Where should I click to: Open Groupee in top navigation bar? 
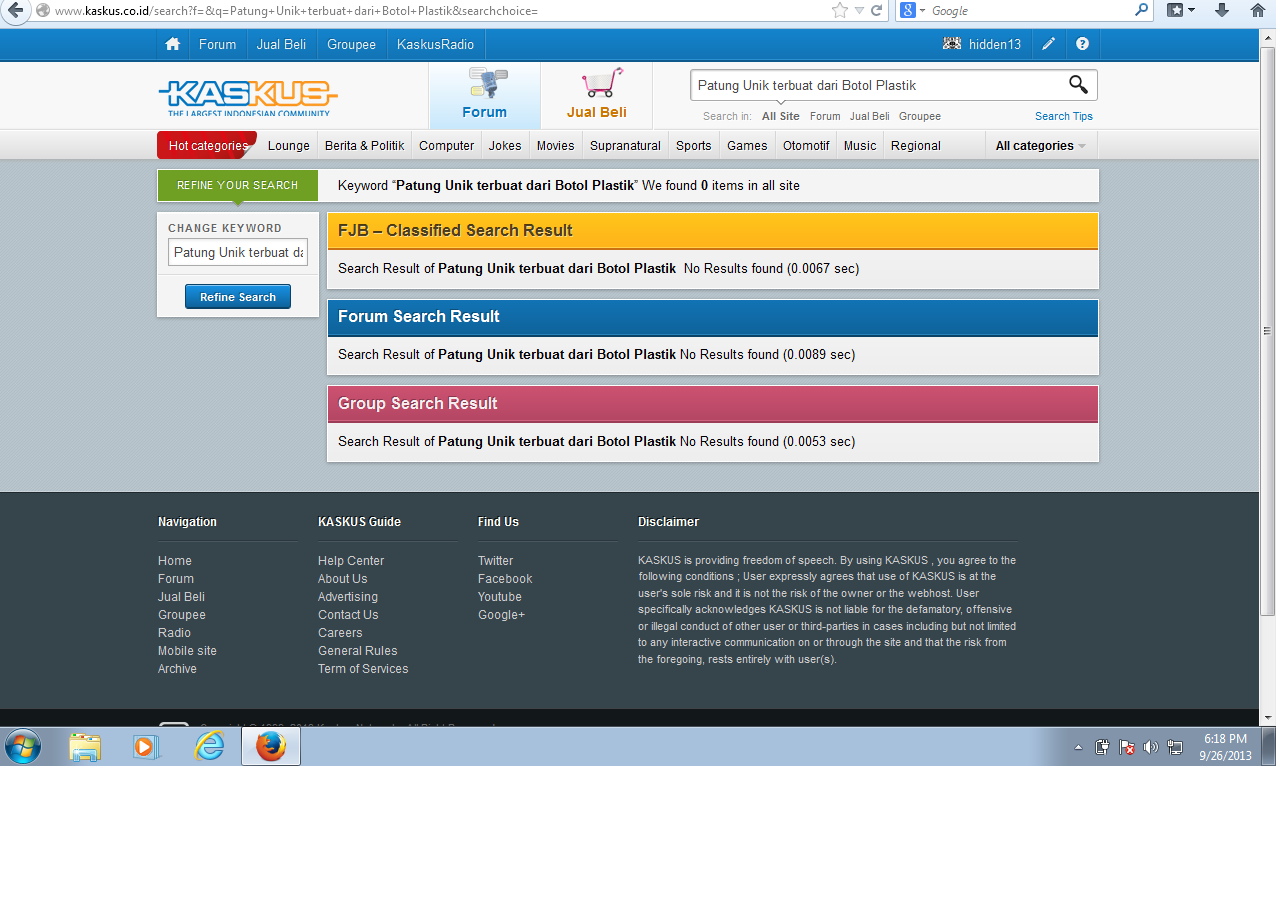352,44
